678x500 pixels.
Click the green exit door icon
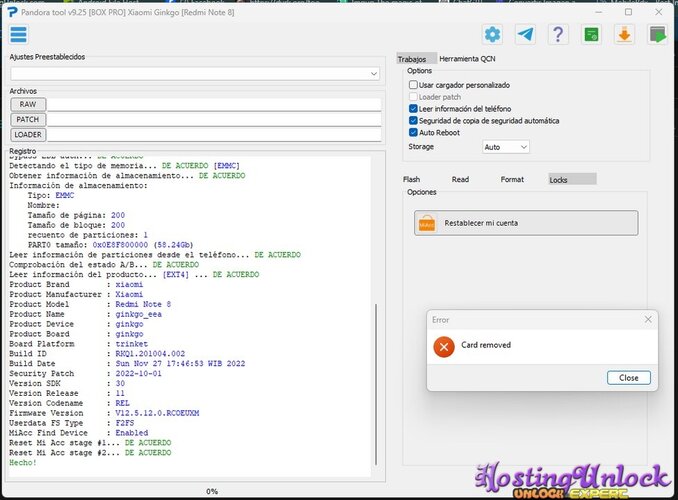(657, 34)
